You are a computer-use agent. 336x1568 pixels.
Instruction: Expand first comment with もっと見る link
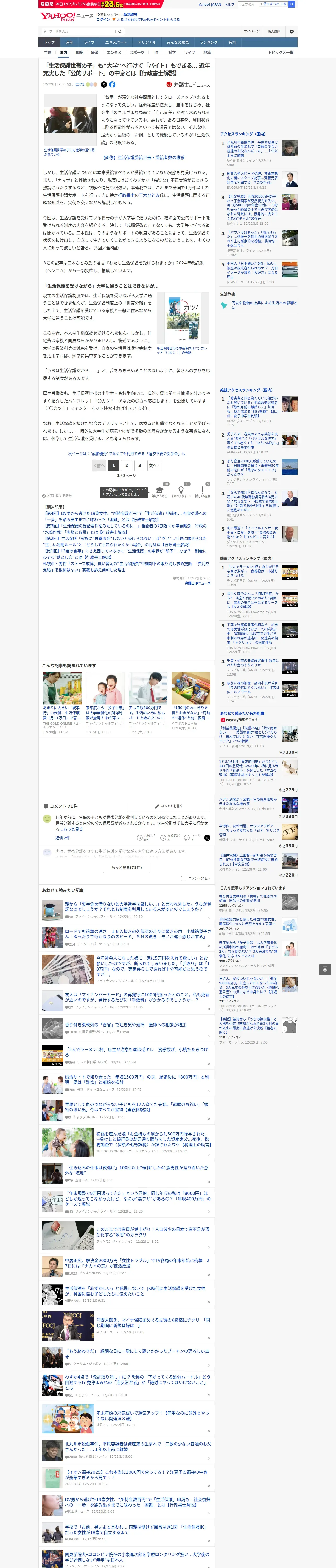74,829
